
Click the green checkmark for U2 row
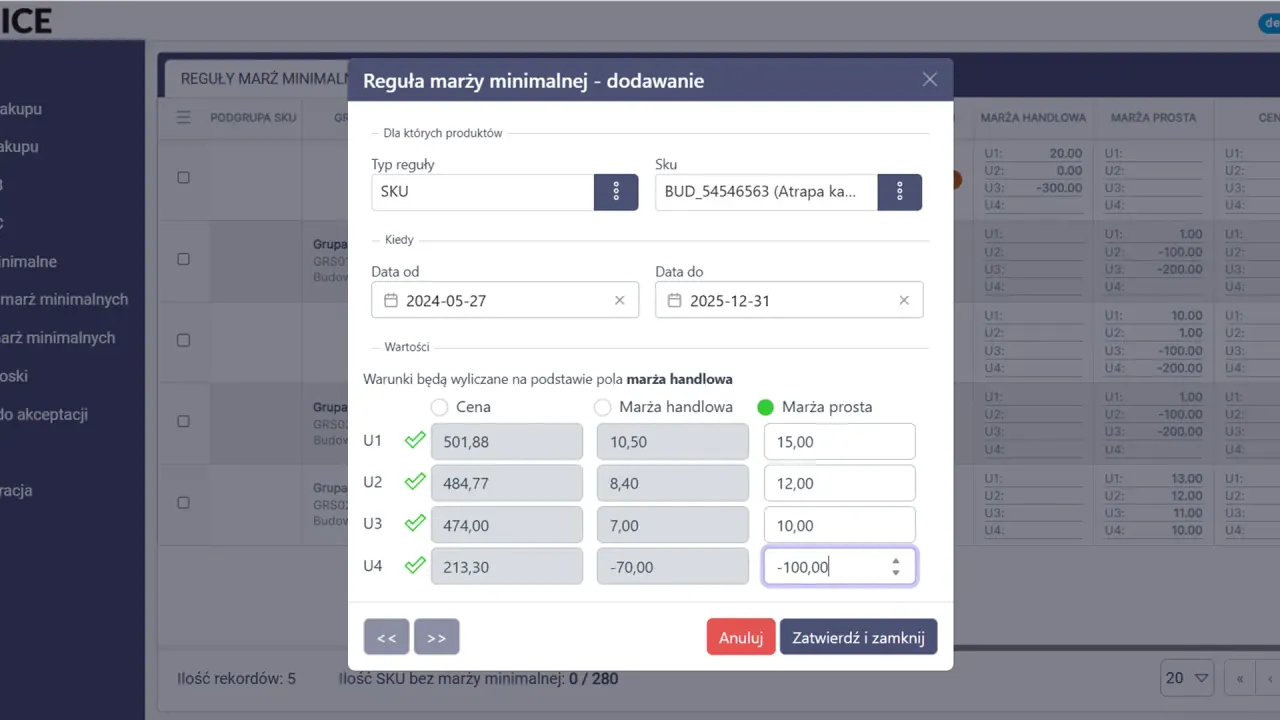(414, 482)
